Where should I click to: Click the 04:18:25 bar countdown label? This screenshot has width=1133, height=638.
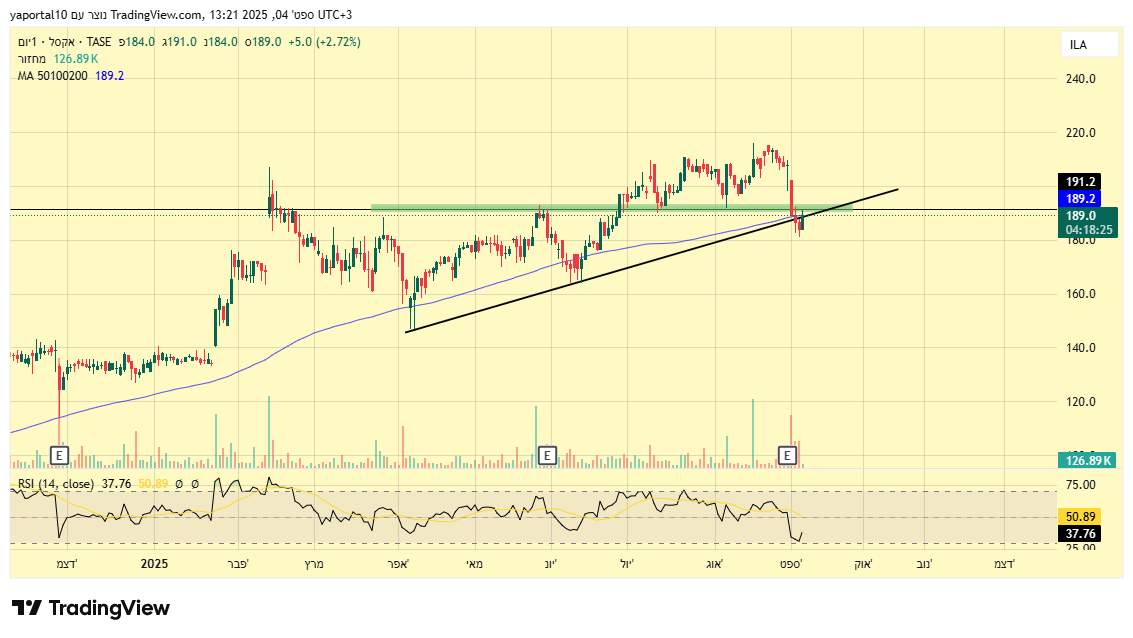coord(1087,230)
